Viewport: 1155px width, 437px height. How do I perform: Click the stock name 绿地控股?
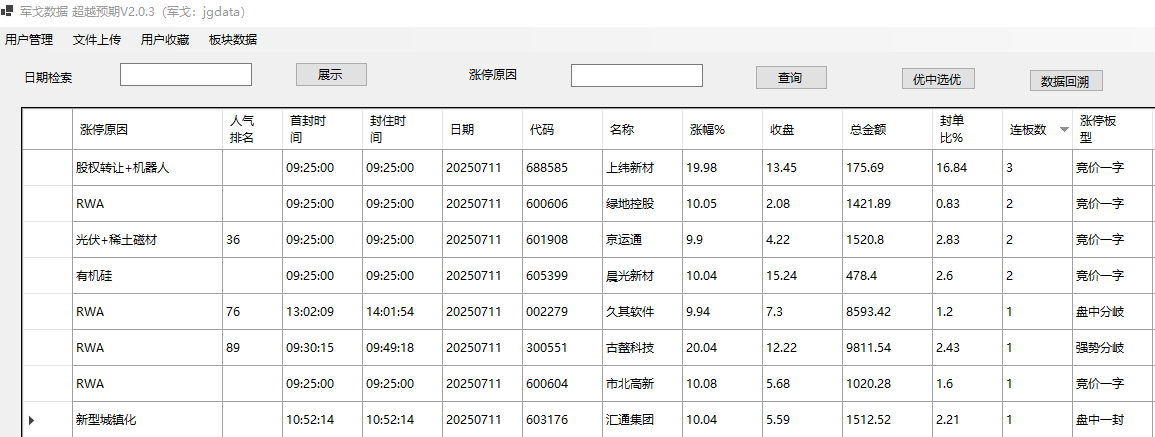pos(642,203)
